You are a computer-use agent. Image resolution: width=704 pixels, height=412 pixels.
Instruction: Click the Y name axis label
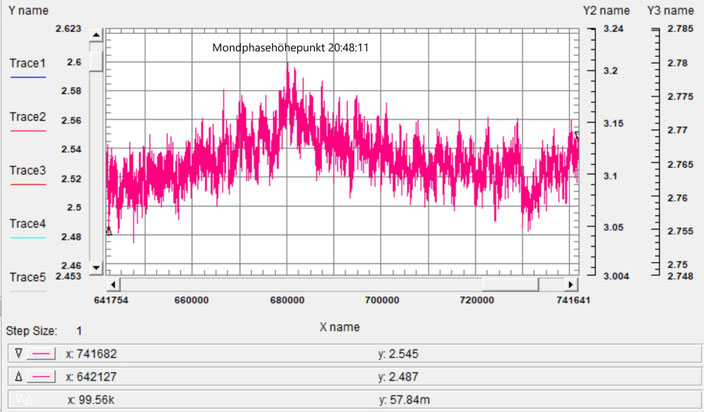point(28,11)
